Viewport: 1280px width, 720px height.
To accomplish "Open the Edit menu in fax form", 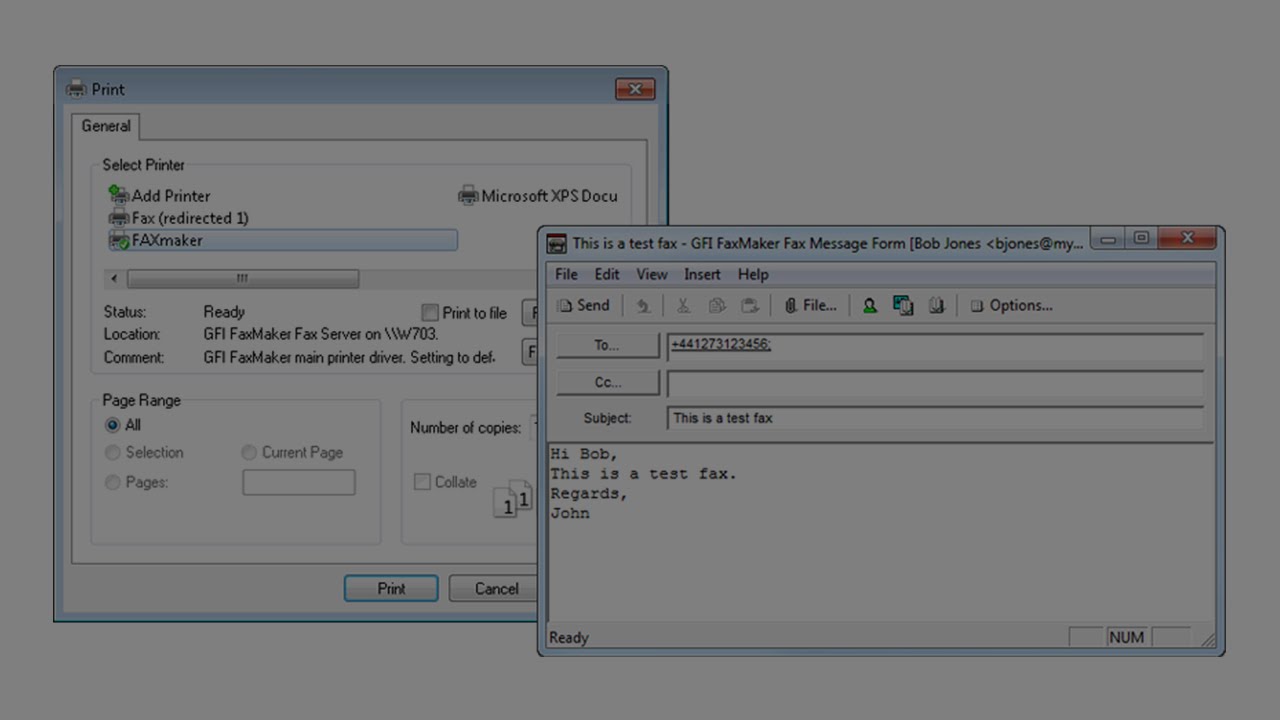I will tap(607, 274).
